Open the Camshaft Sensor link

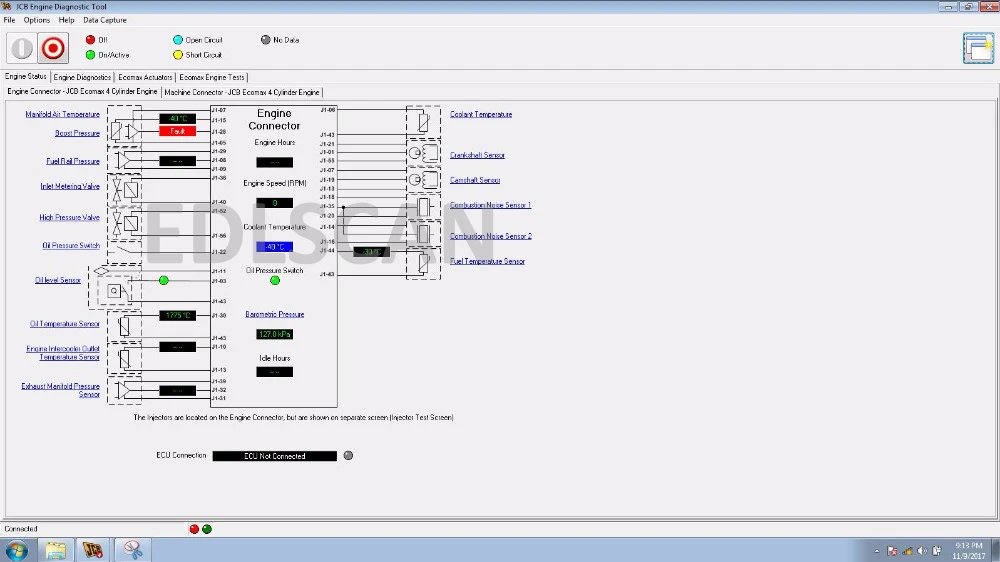[475, 180]
